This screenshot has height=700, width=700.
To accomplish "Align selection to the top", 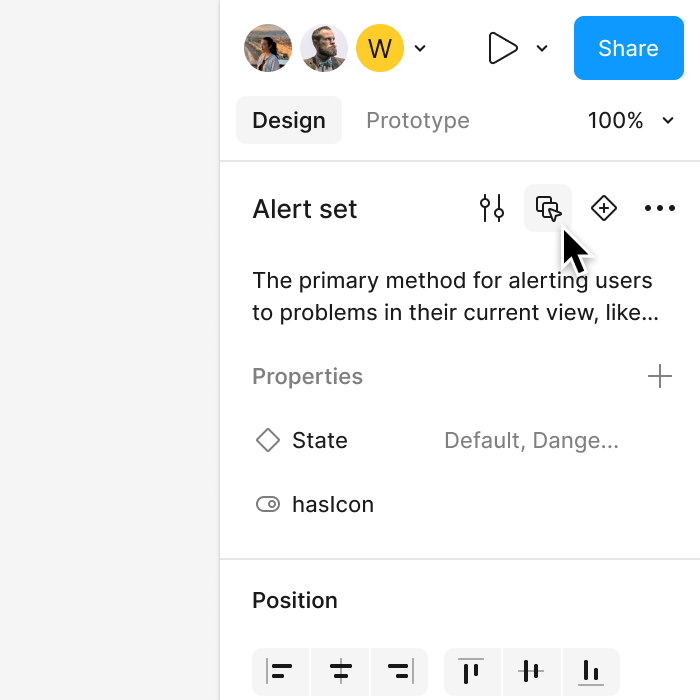I will 472,671.
